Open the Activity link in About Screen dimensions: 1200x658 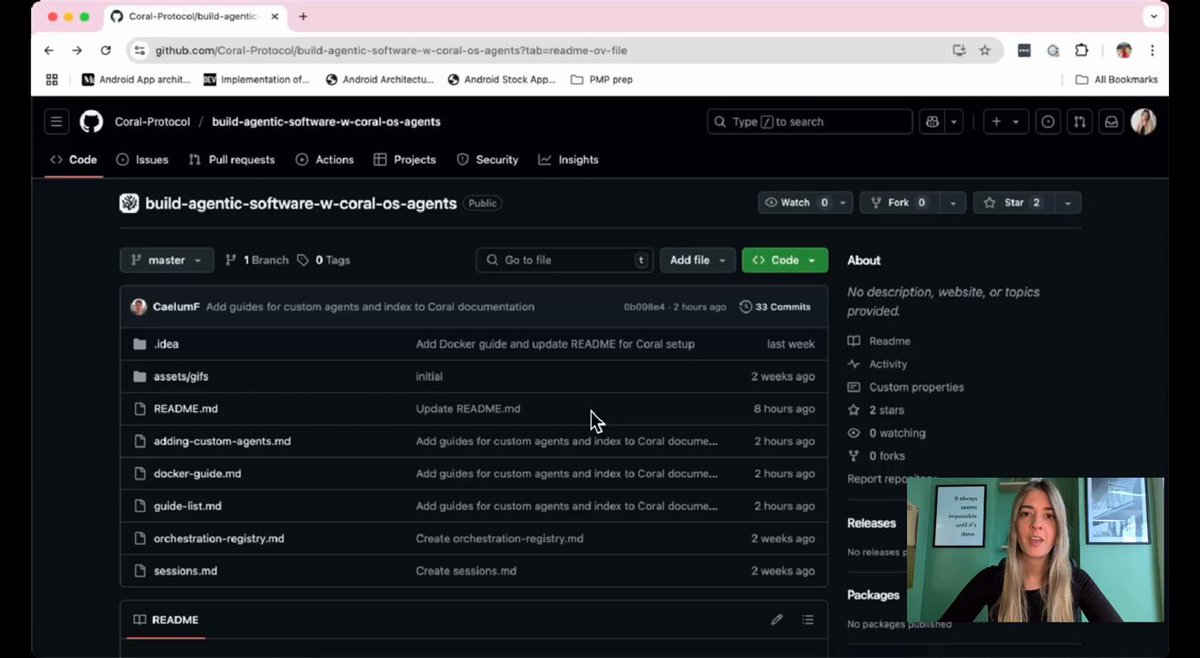[x=888, y=364]
